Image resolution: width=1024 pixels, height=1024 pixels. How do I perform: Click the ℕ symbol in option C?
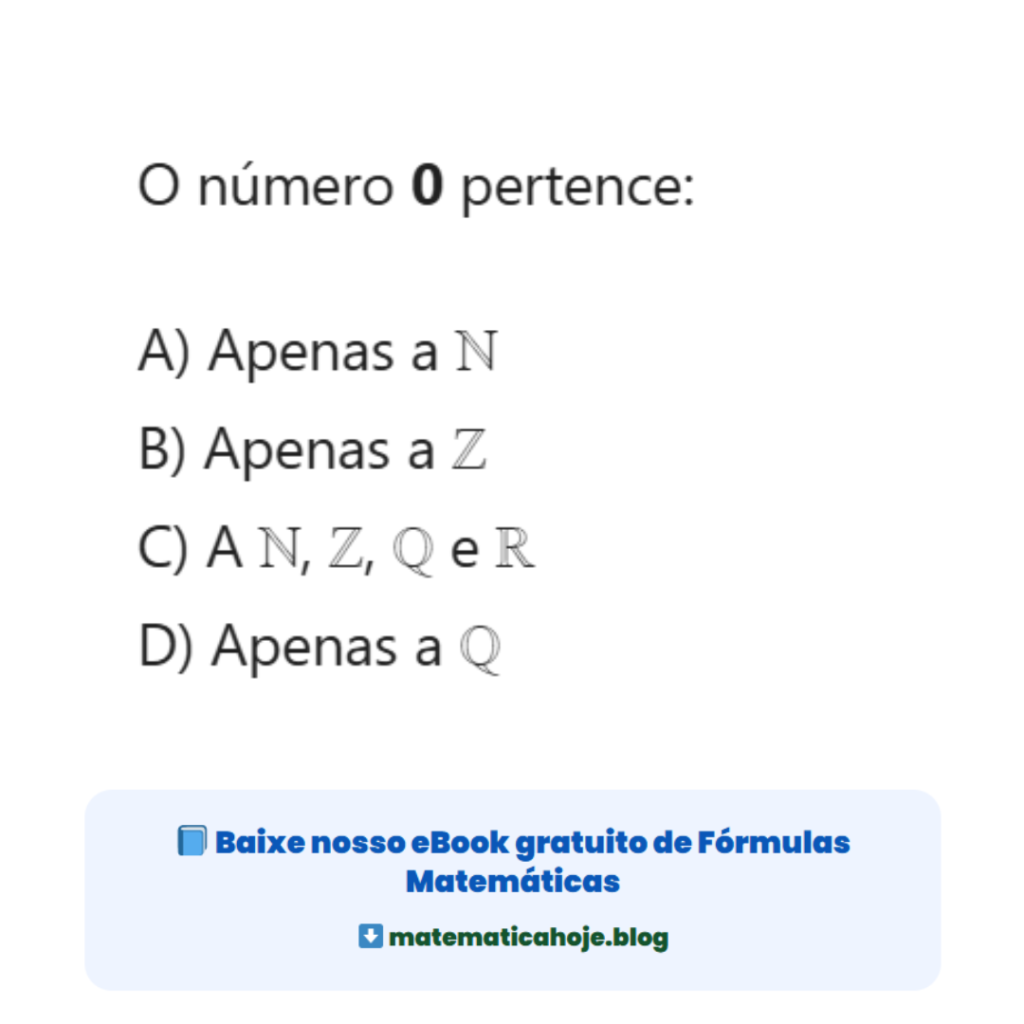click(x=277, y=550)
